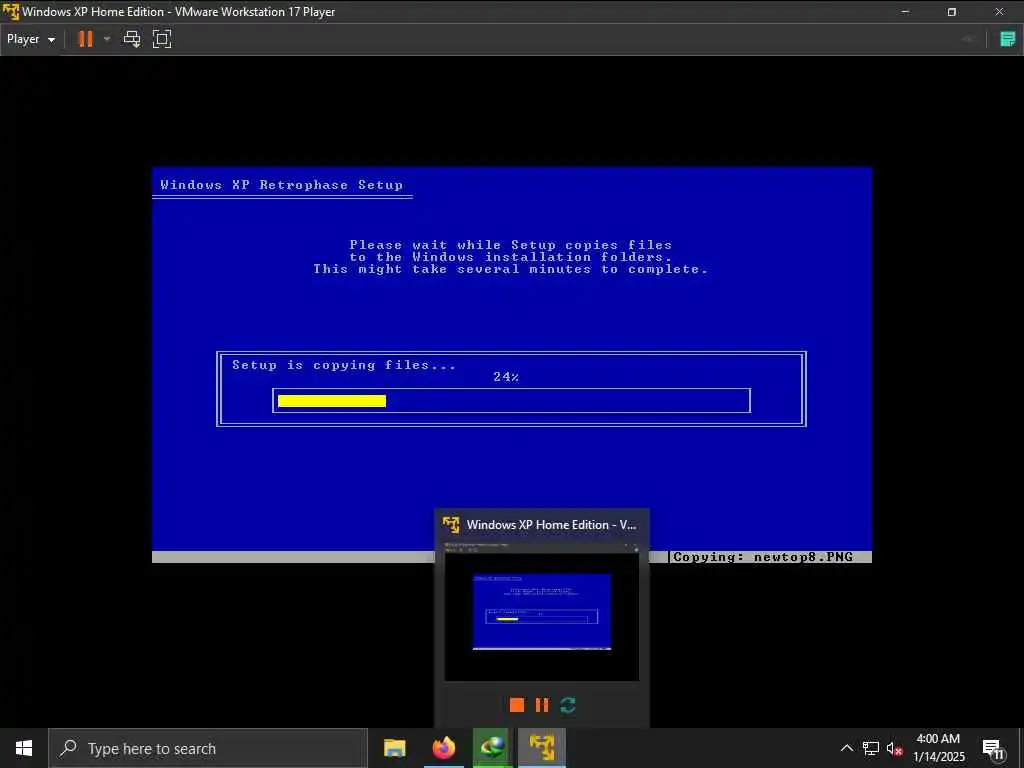Select the VMware window preview thumbnail
Image resolution: width=1024 pixels, height=768 pixels.
(x=542, y=611)
